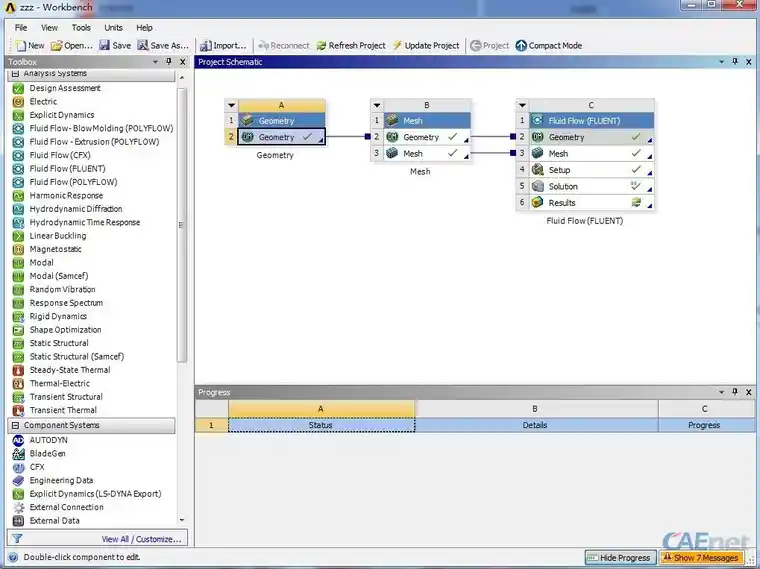The image size is (760, 569).
Task: Click Toolbox scrollbar down arrow
Action: 182,521
